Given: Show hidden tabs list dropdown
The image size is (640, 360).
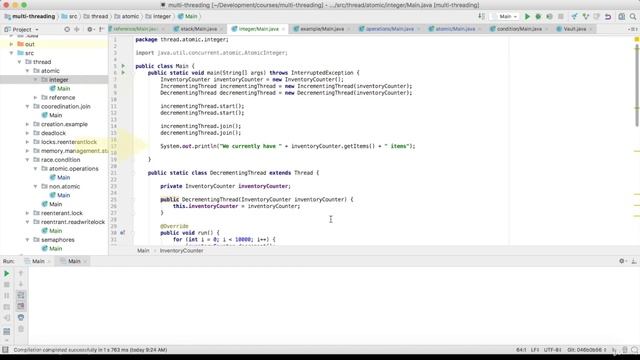Looking at the screenshot, I should pyautogui.click(x=632, y=29).
